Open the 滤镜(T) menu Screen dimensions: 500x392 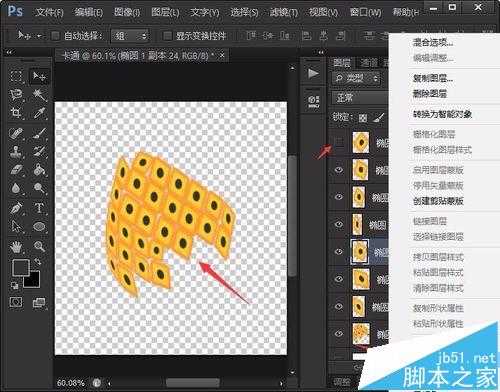pos(284,13)
